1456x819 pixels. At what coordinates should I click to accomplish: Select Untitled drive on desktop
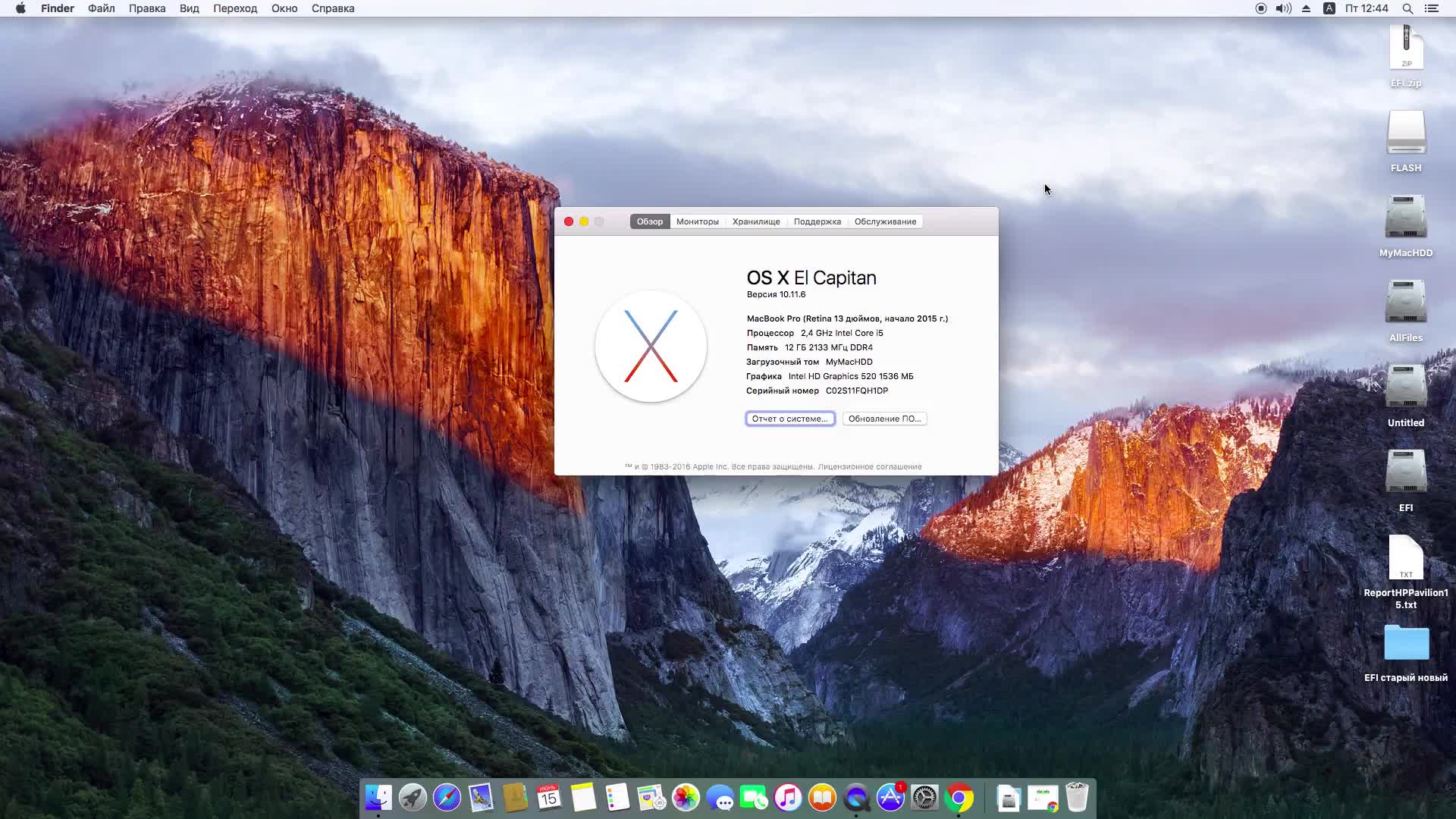(1406, 397)
